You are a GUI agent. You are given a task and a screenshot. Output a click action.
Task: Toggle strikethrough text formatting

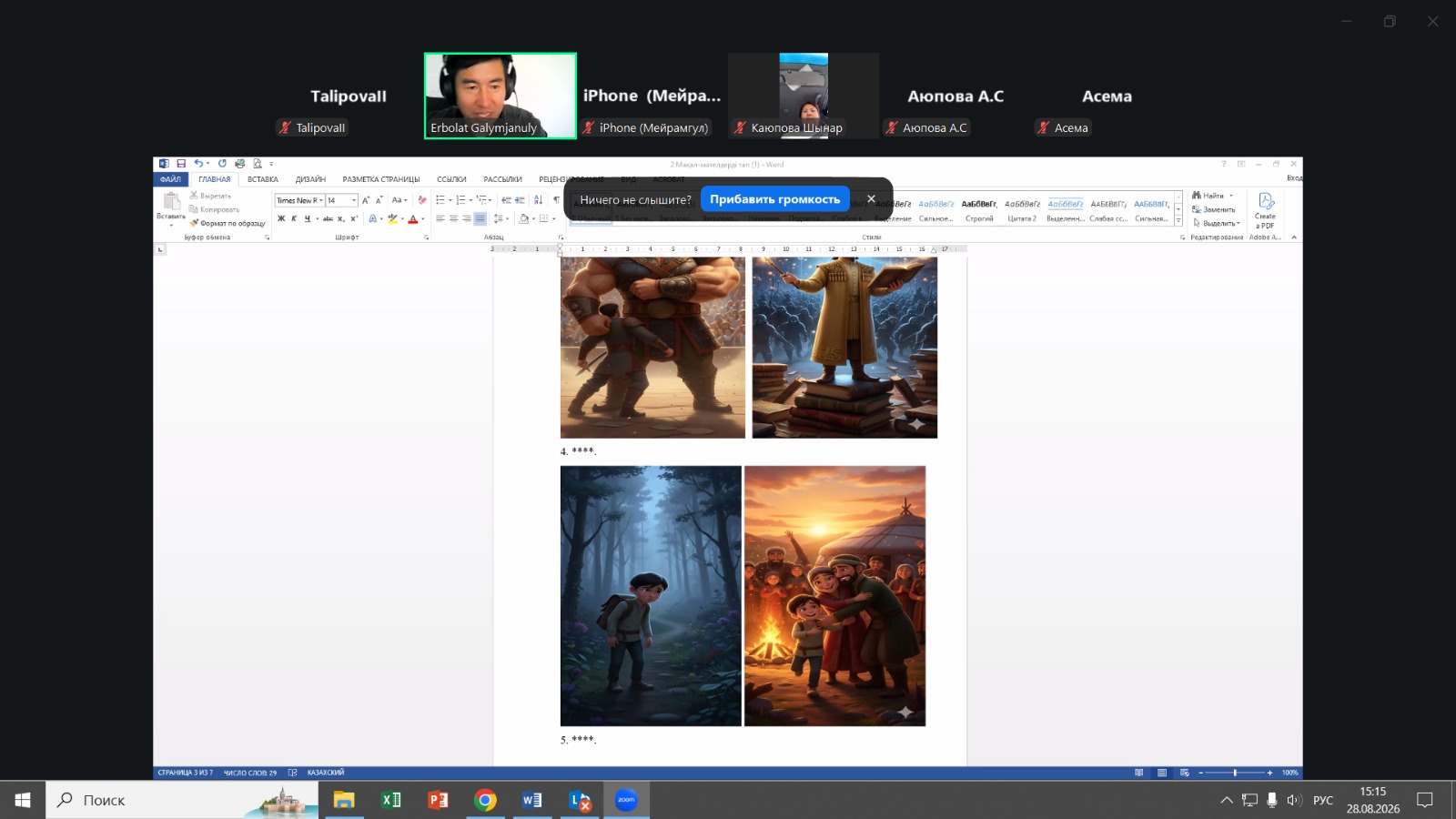coord(328,218)
